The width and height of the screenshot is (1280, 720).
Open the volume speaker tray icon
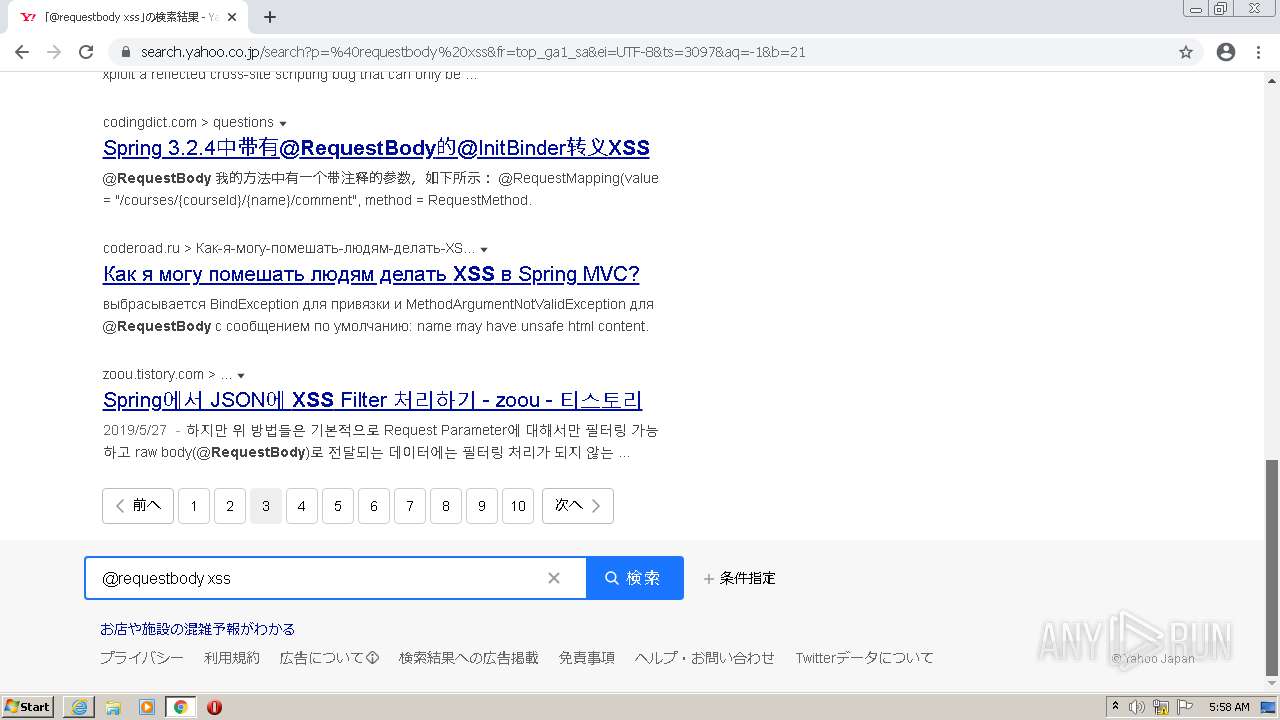pos(1137,707)
